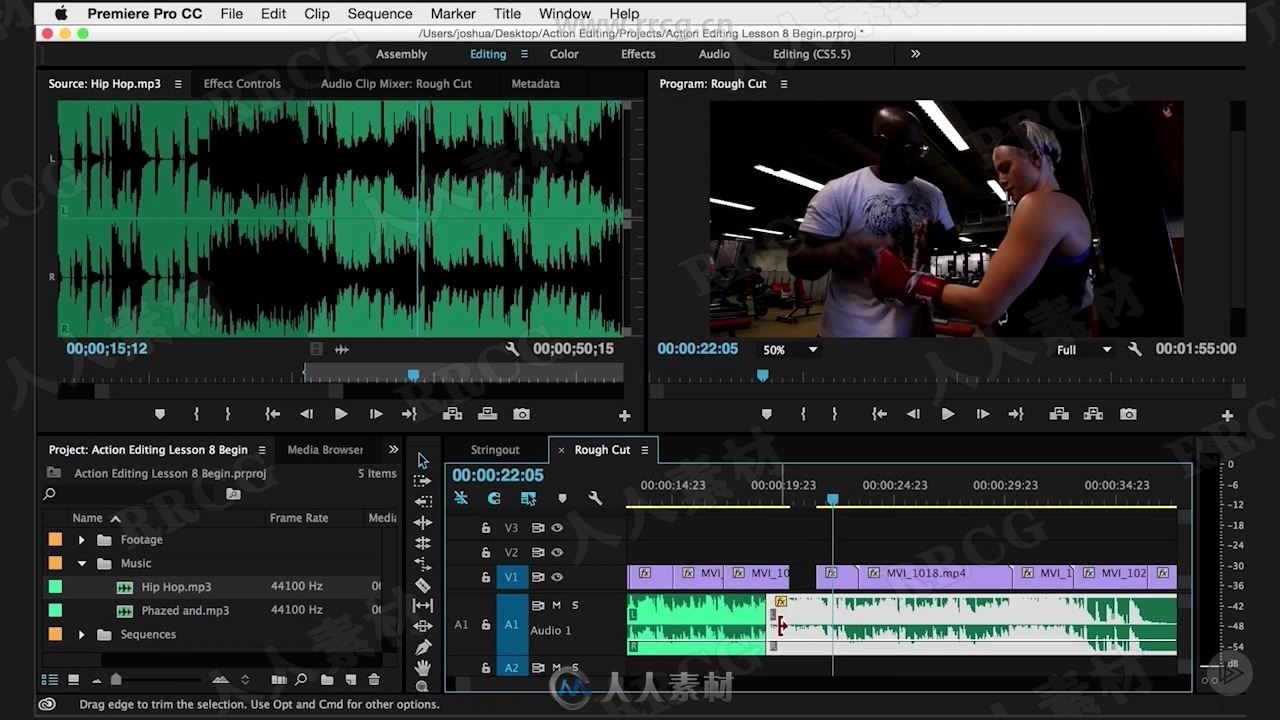This screenshot has width=1280, height=720.
Task: Click the New Bin folder icon
Action: coord(326,680)
